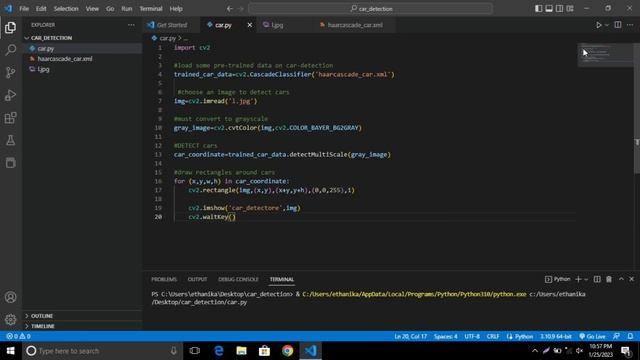Open Chrome from the taskbar
640x360 pixels.
pyautogui.click(x=287, y=351)
